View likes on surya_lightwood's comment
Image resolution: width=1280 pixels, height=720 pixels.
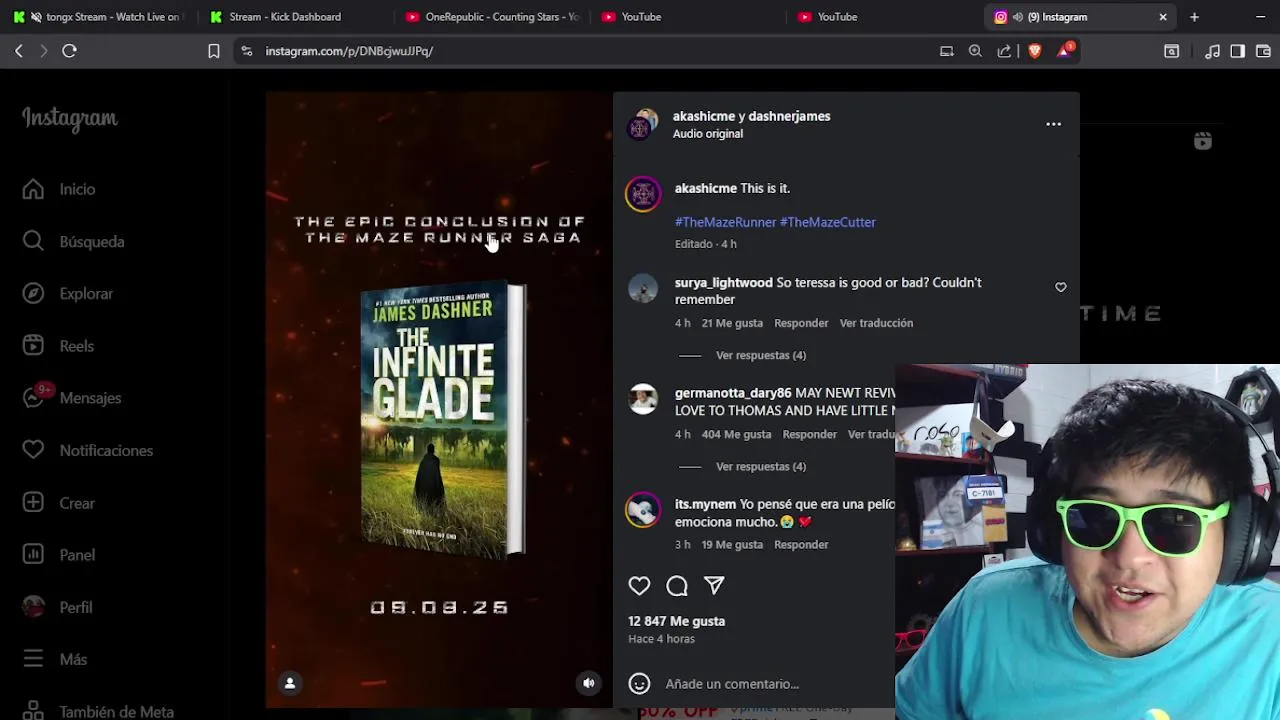[732, 323]
